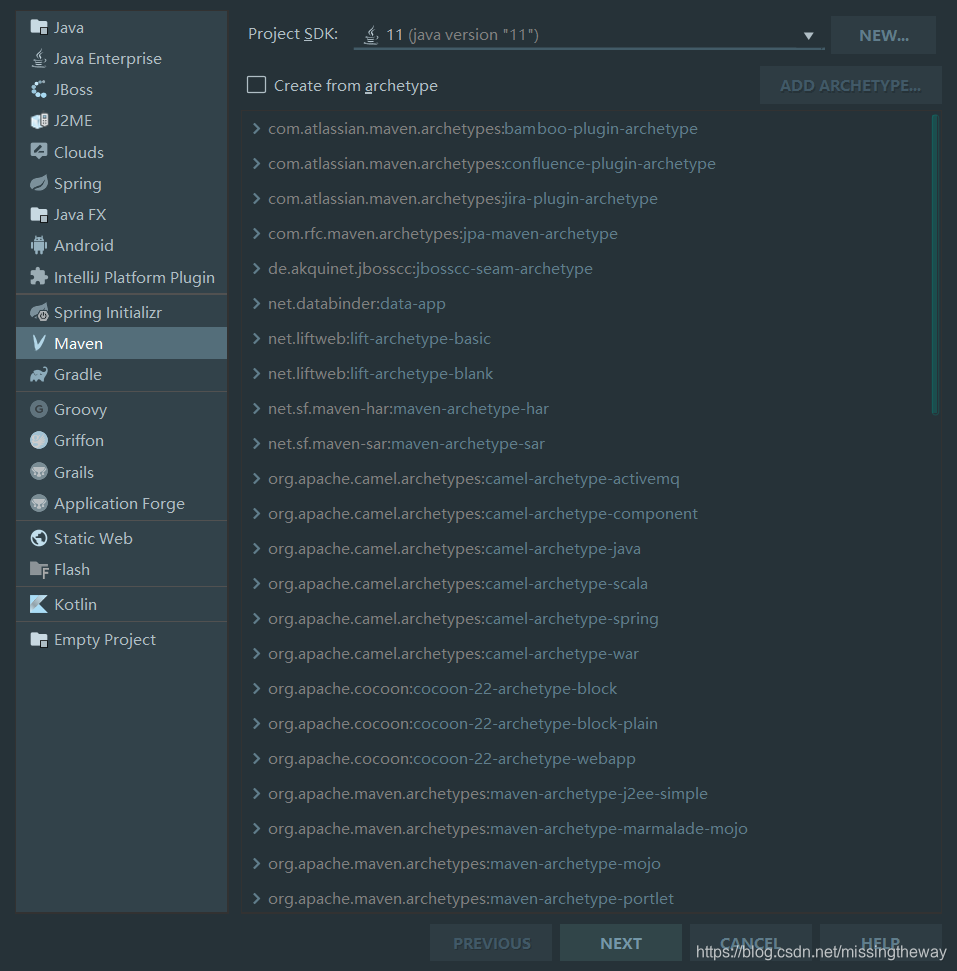Image resolution: width=957 pixels, height=971 pixels.
Task: Click the Spring Initializr icon
Action: (x=39, y=312)
